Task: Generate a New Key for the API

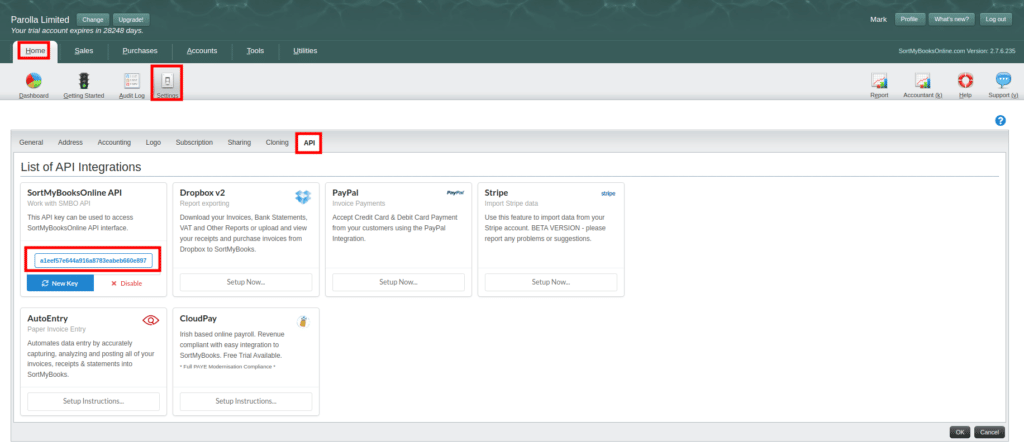Action: 60,283
